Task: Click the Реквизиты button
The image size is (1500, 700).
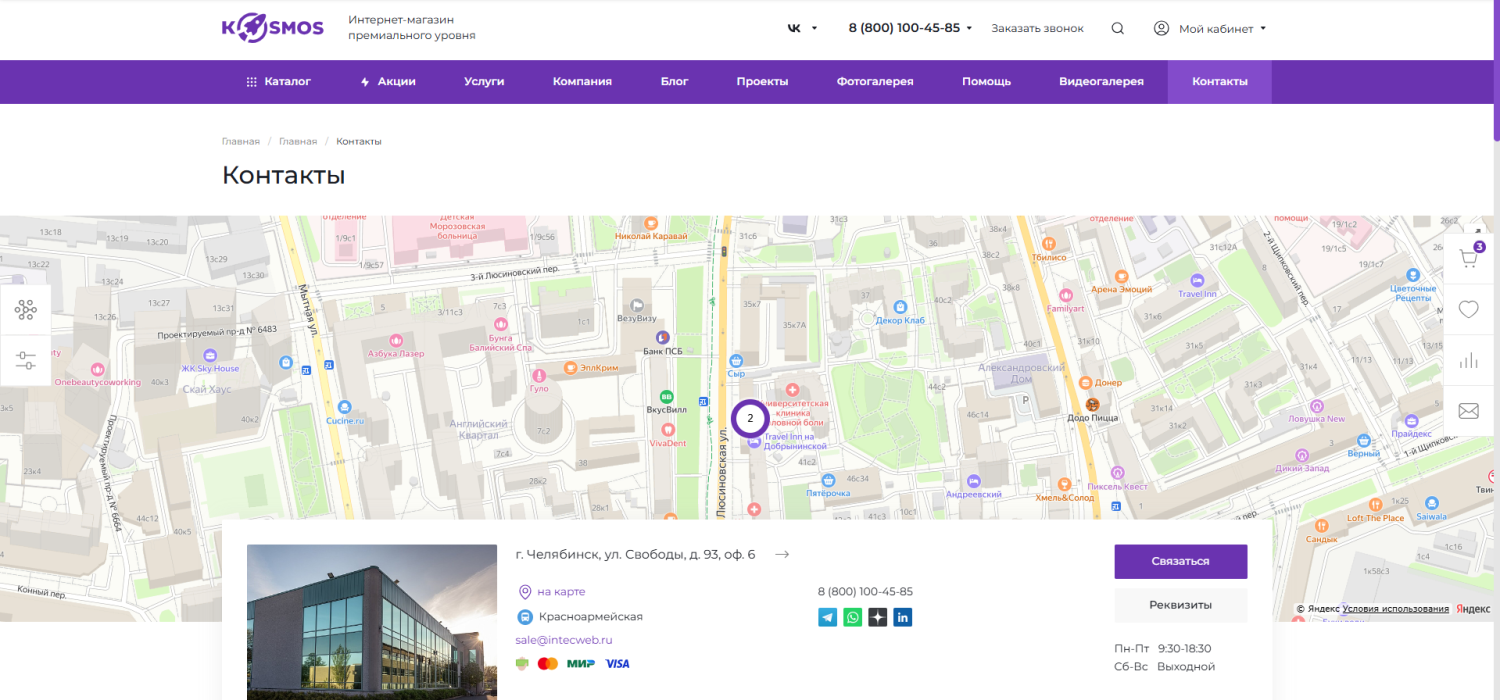Action: pyautogui.click(x=1180, y=605)
